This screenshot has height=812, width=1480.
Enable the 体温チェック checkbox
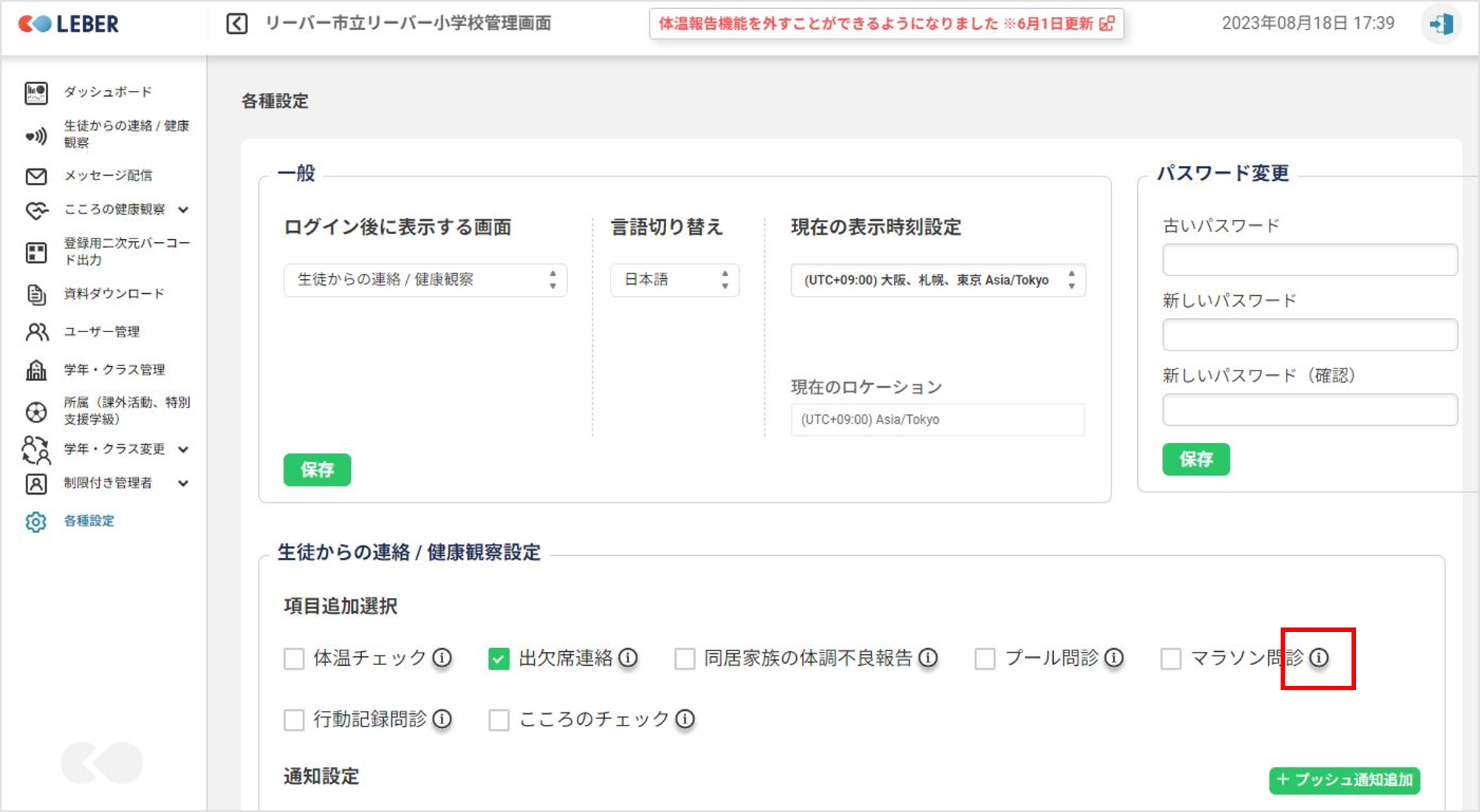pyautogui.click(x=294, y=658)
